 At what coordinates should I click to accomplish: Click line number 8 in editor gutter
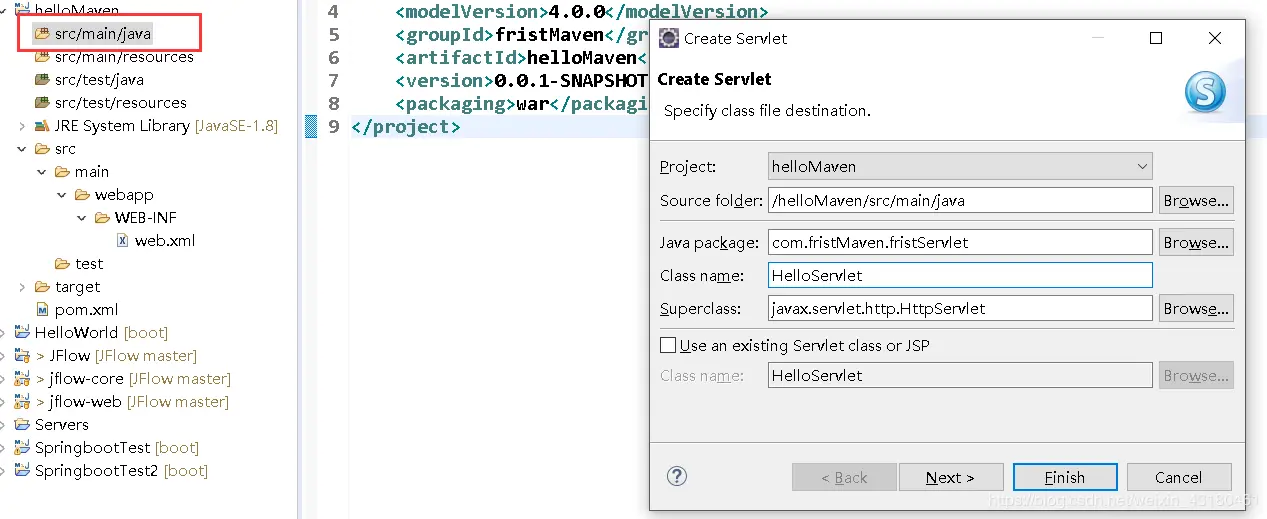[333, 104]
